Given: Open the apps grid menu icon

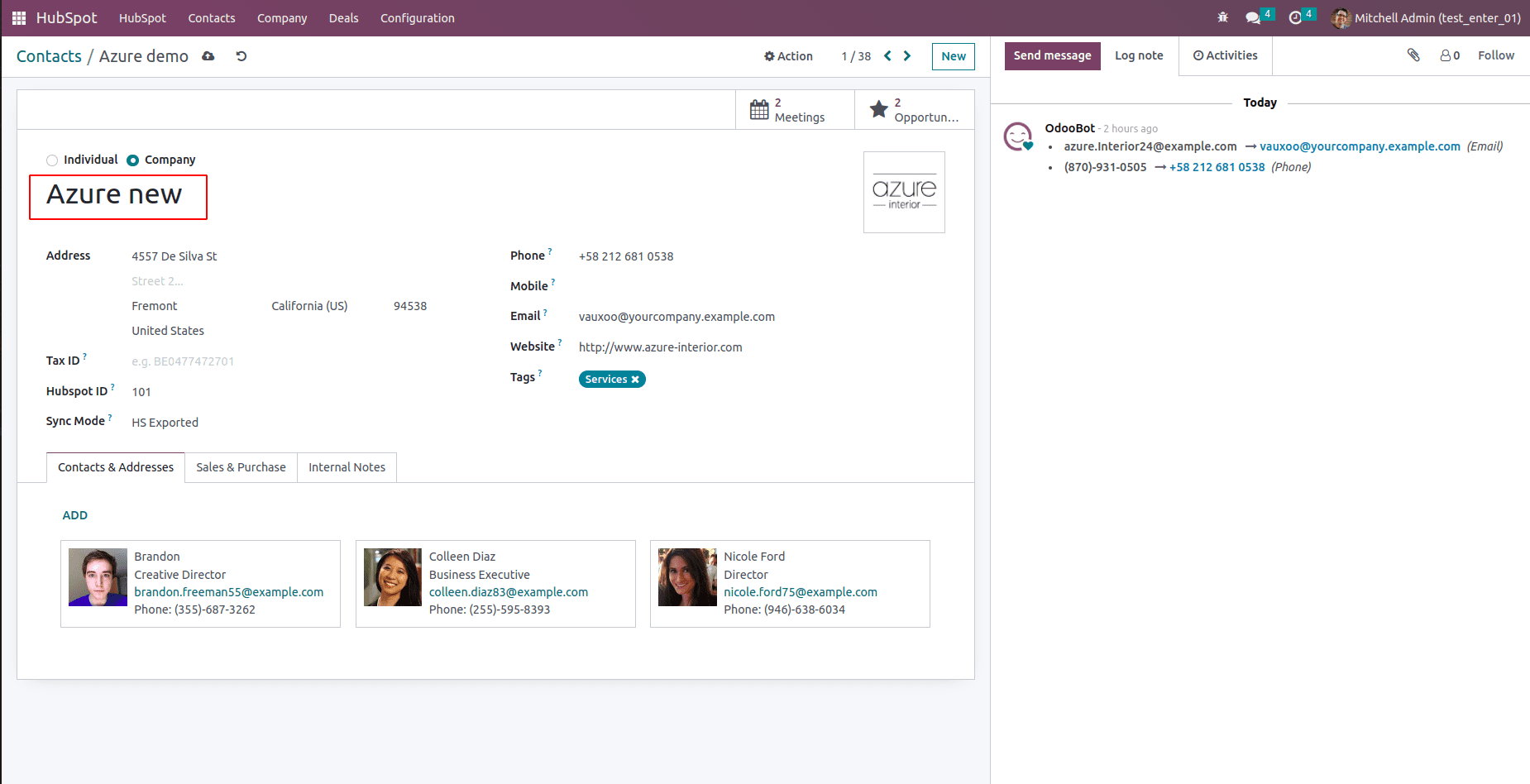Looking at the screenshot, I should click(x=19, y=17).
